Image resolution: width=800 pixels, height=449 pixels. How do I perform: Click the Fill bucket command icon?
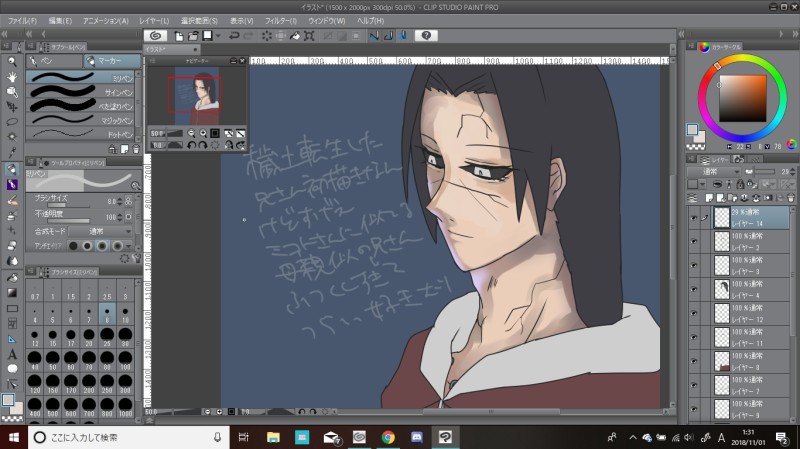tap(295, 36)
